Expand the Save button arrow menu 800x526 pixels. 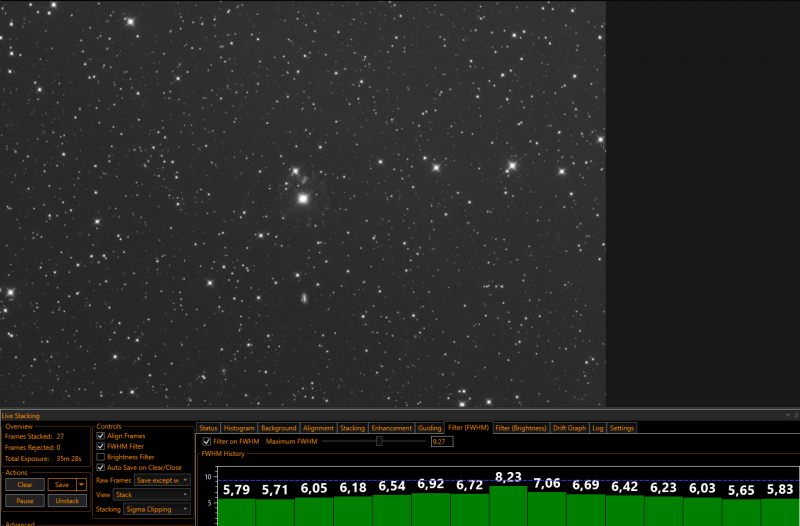81,485
